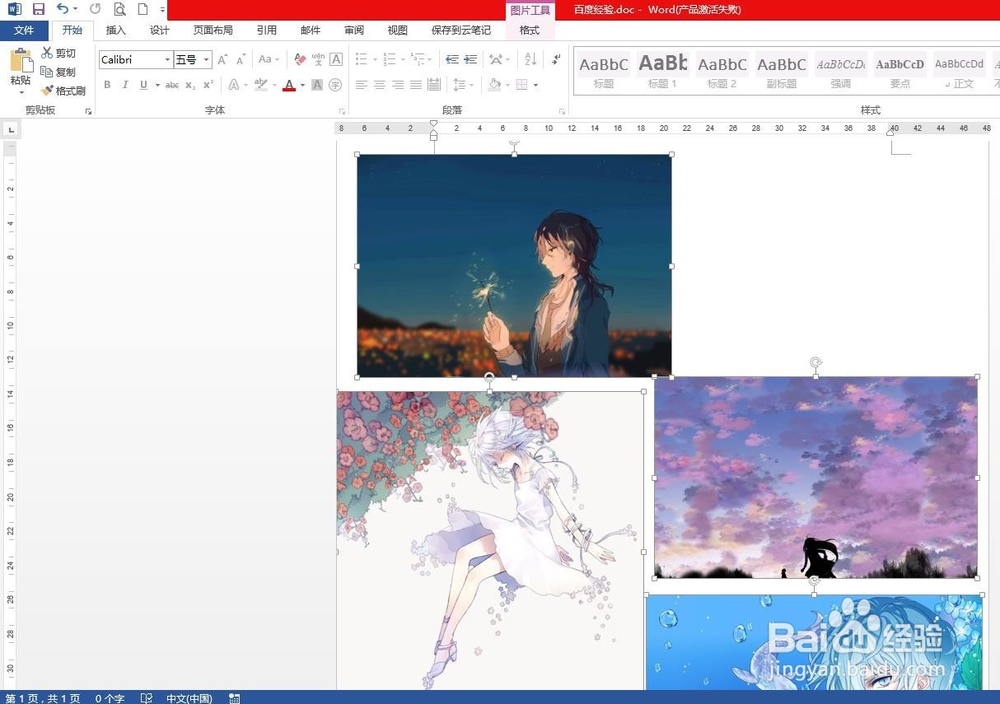Increase font size with A-up icon

[x=222, y=59]
